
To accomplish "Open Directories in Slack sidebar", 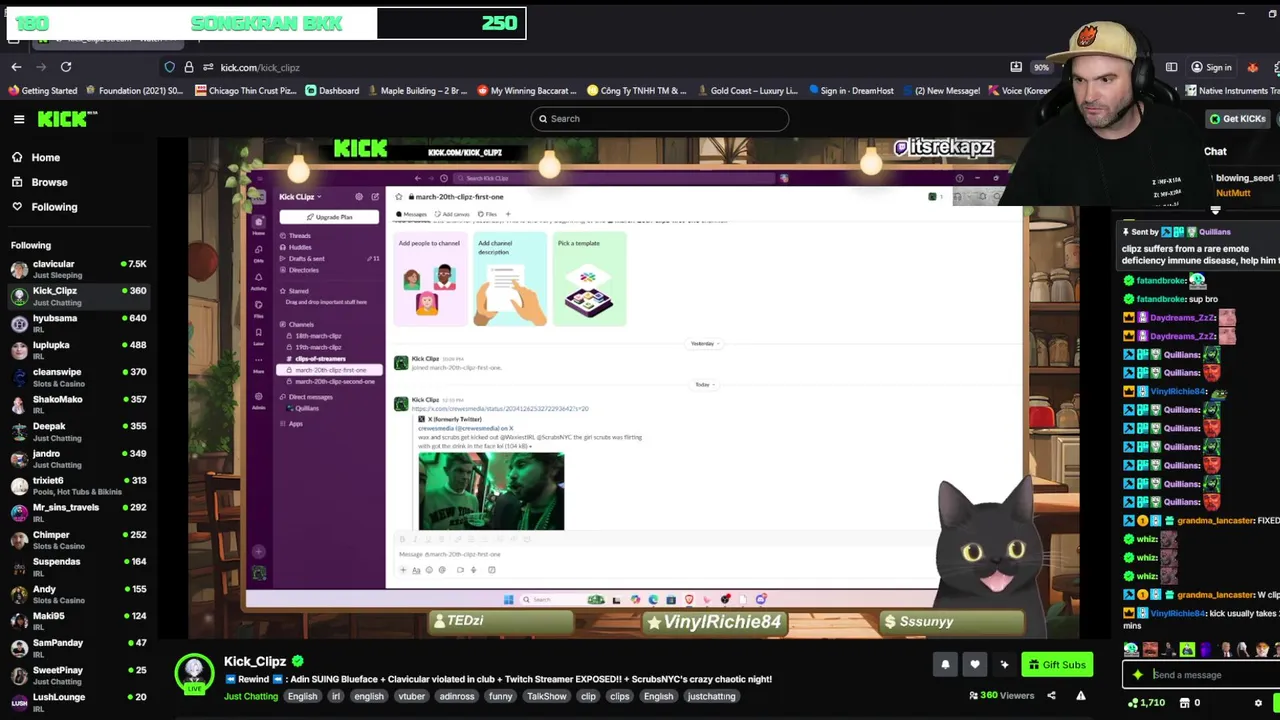I will coord(303,270).
